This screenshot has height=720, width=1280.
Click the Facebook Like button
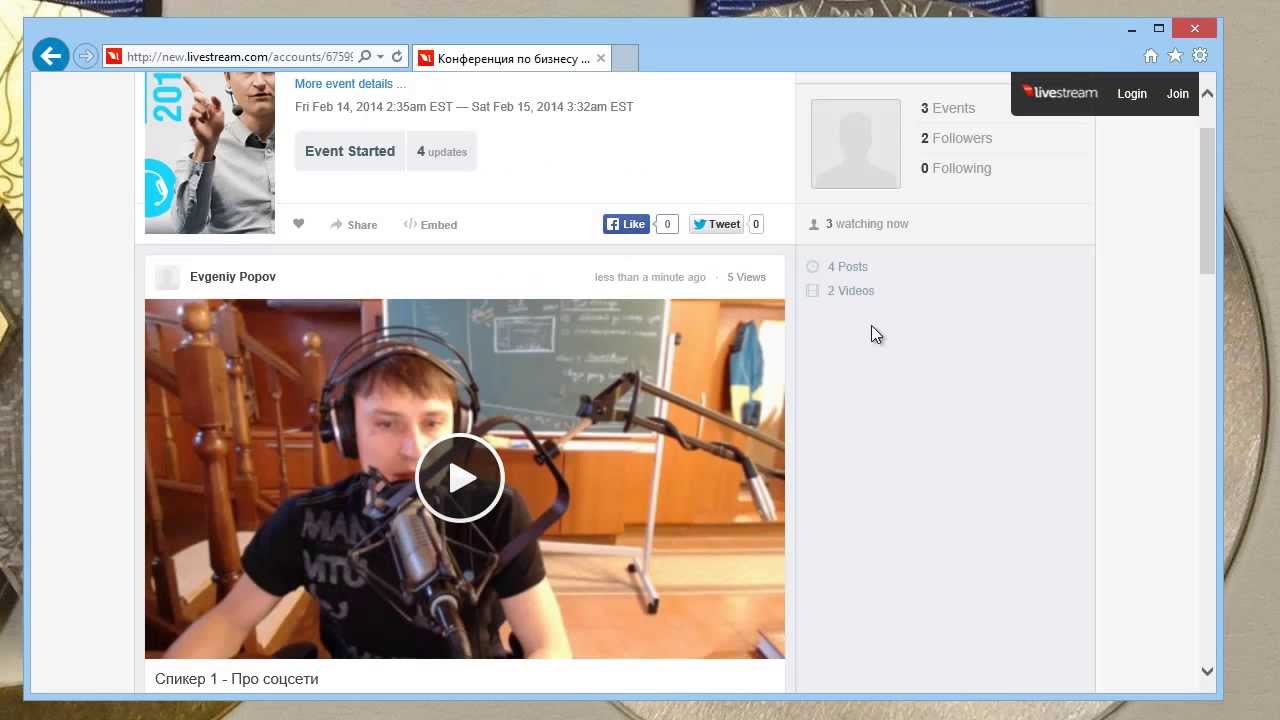[626, 224]
